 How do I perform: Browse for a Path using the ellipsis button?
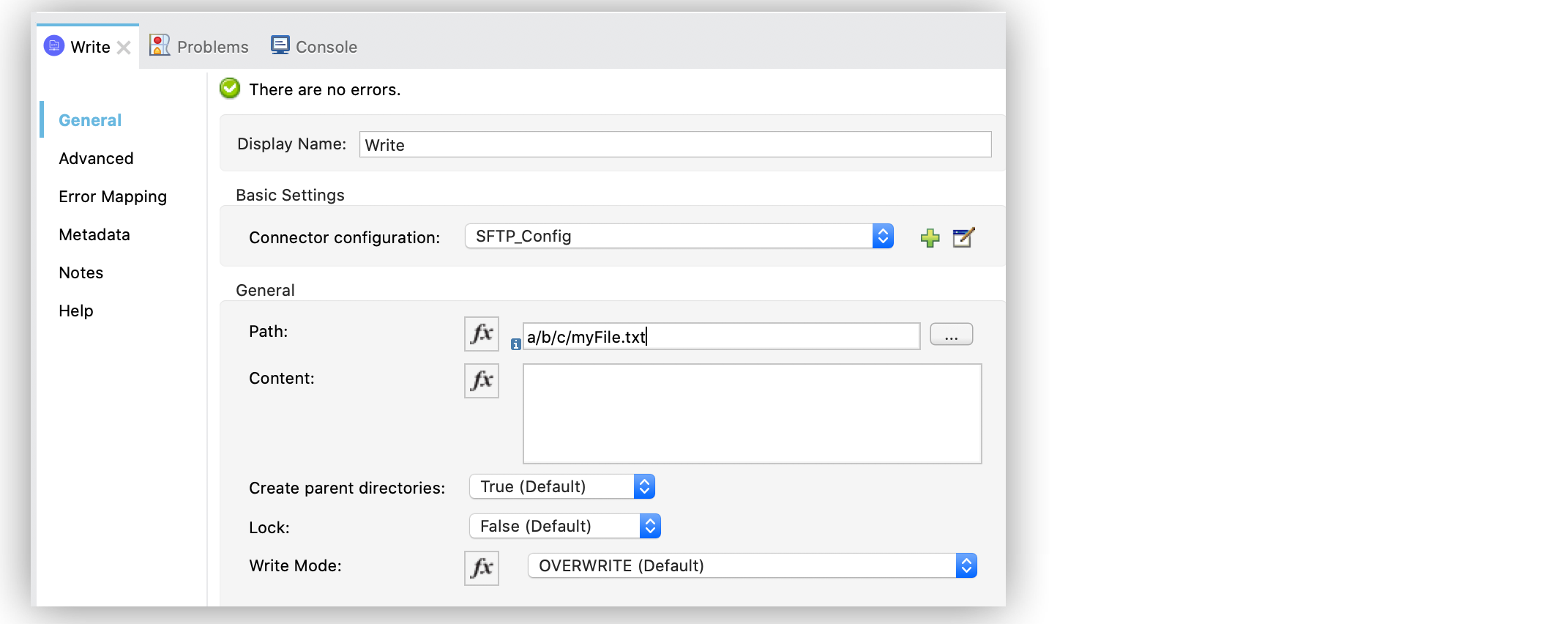pos(951,334)
